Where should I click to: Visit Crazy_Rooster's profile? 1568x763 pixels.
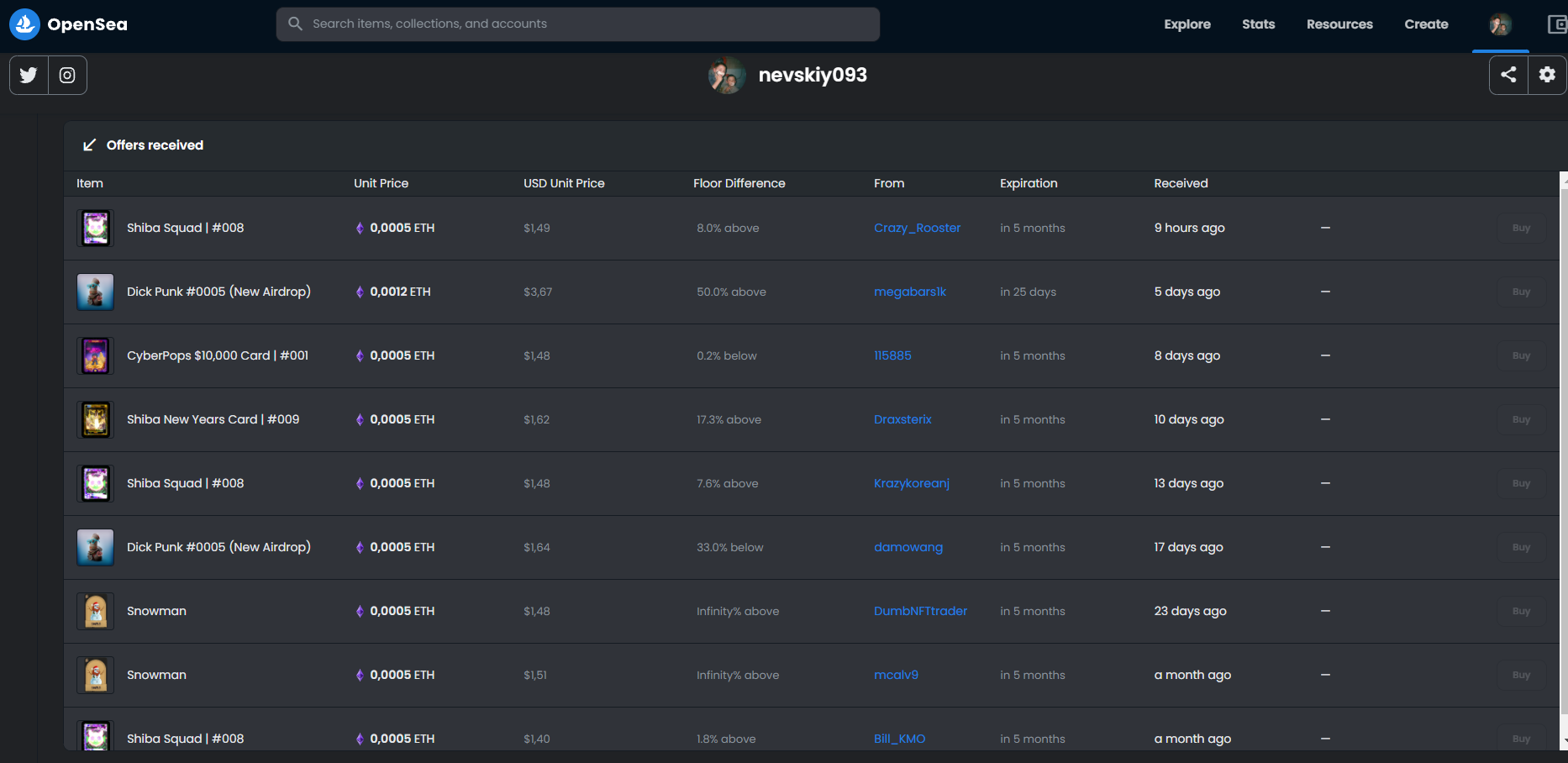pyautogui.click(x=917, y=228)
